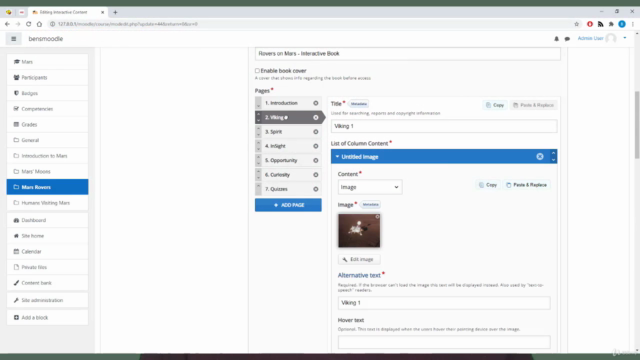Select the 4. InSight page tab

(x=288, y=146)
